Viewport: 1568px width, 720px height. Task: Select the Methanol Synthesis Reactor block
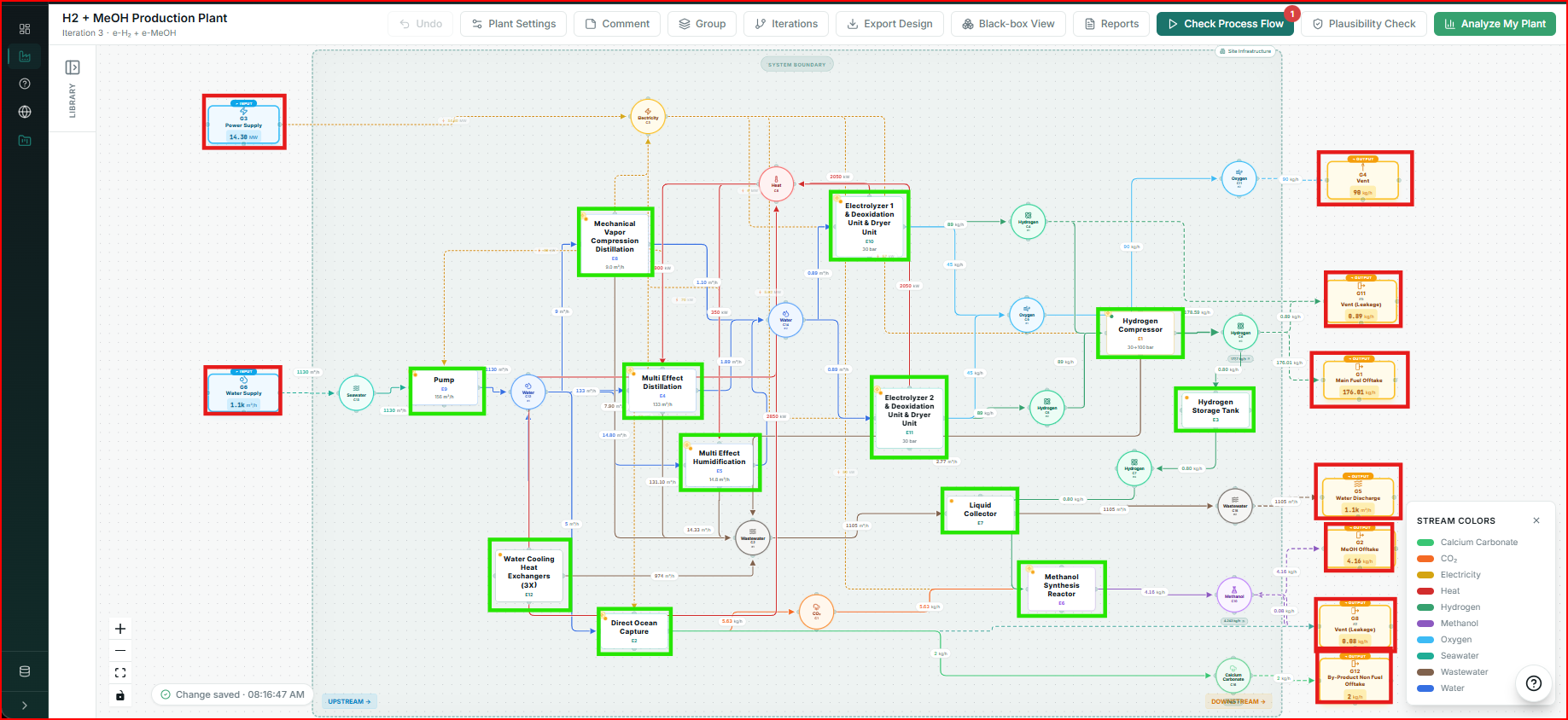click(x=1062, y=589)
